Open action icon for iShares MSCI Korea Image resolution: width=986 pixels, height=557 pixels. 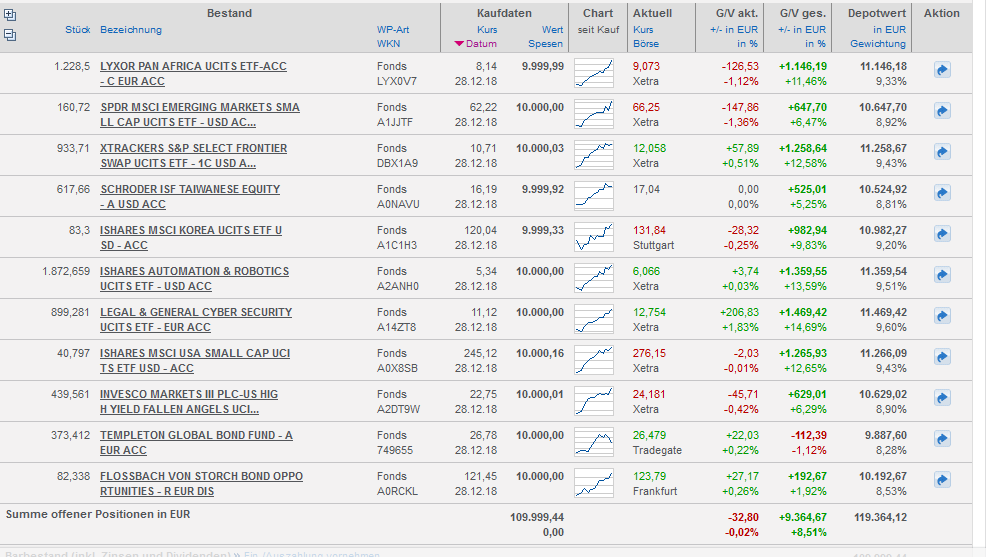coord(942,234)
